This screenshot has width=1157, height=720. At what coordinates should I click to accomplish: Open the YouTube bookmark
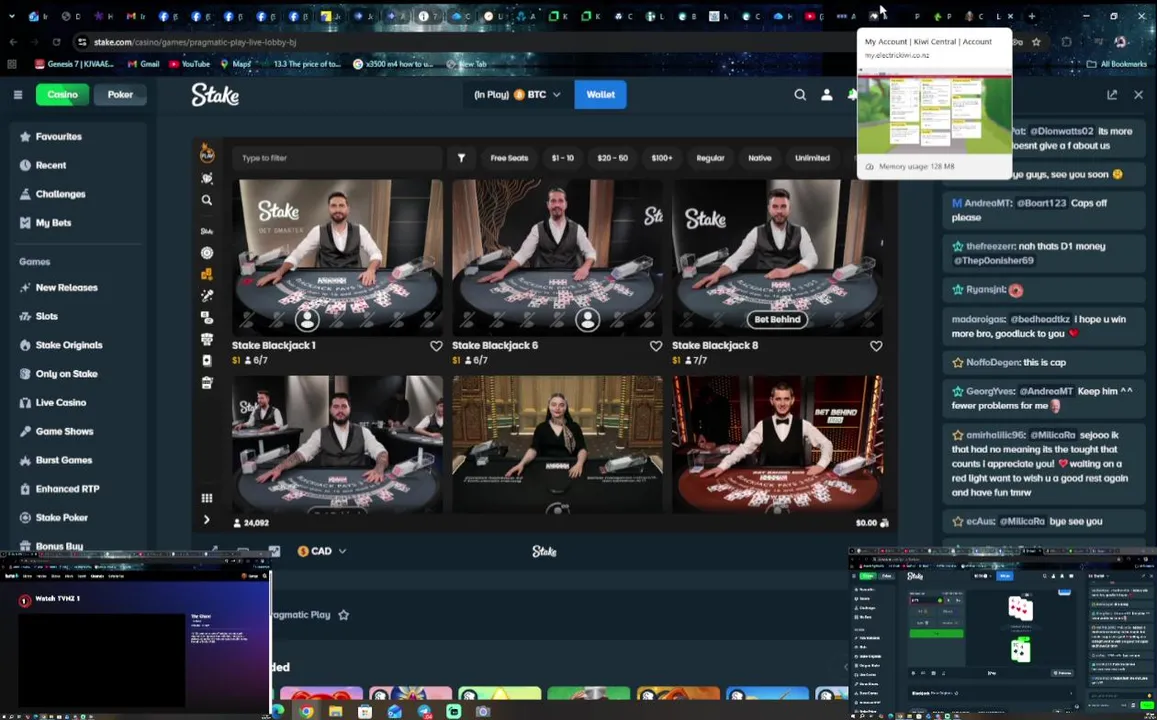click(190, 64)
